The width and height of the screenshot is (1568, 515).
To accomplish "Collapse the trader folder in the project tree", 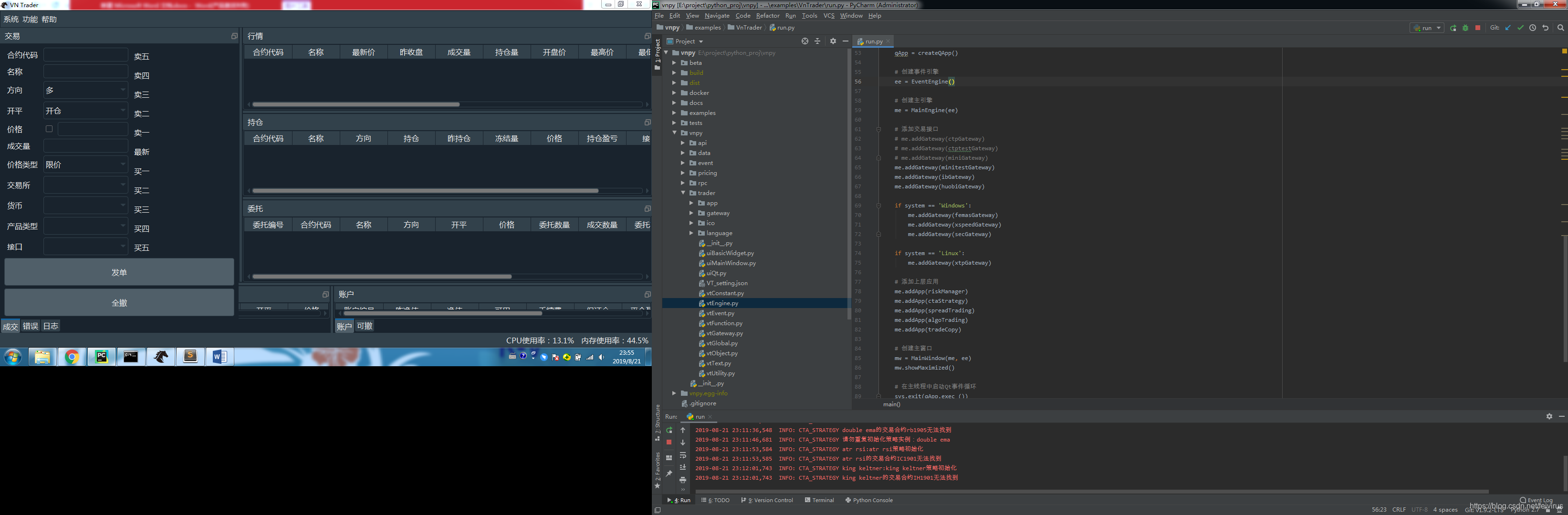I will (683, 193).
